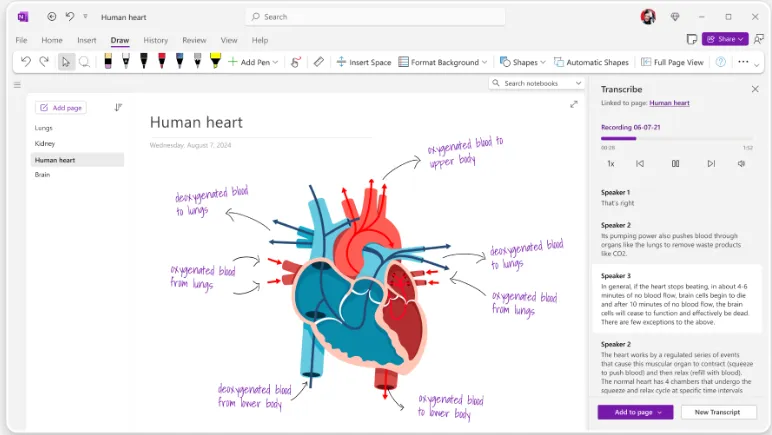Choose the blue pen
Viewport: 772px width, 435px height.
pos(180,62)
